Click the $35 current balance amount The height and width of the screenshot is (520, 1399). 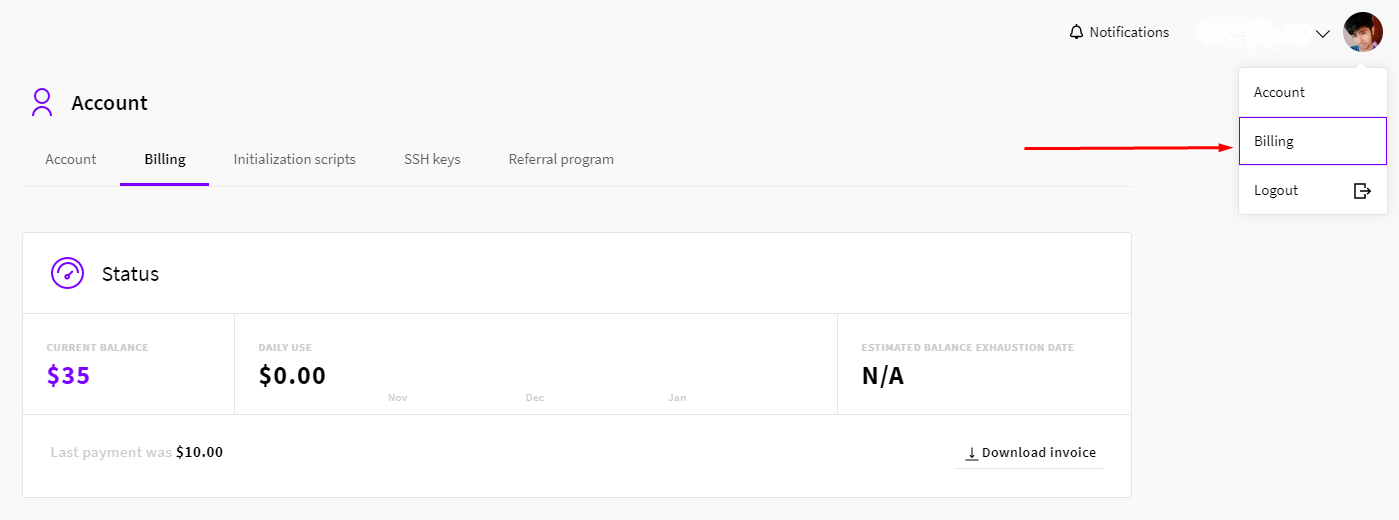(68, 376)
